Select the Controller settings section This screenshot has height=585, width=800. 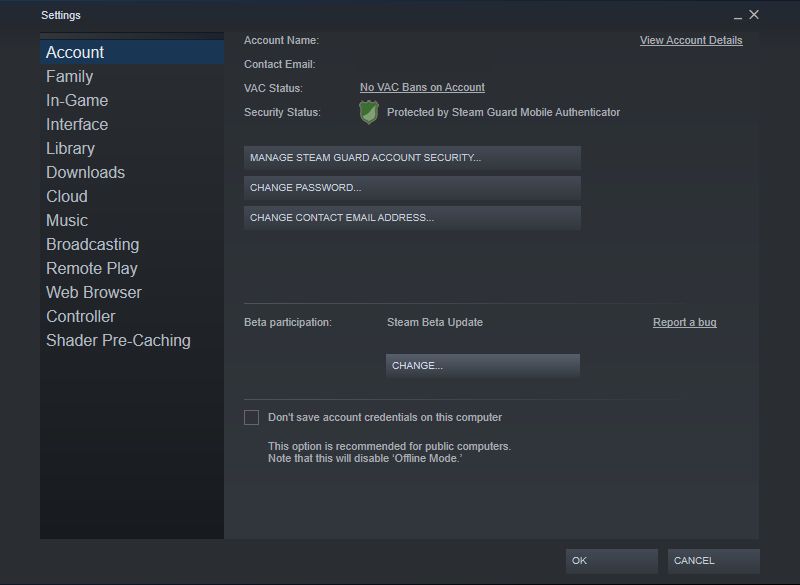pos(81,316)
